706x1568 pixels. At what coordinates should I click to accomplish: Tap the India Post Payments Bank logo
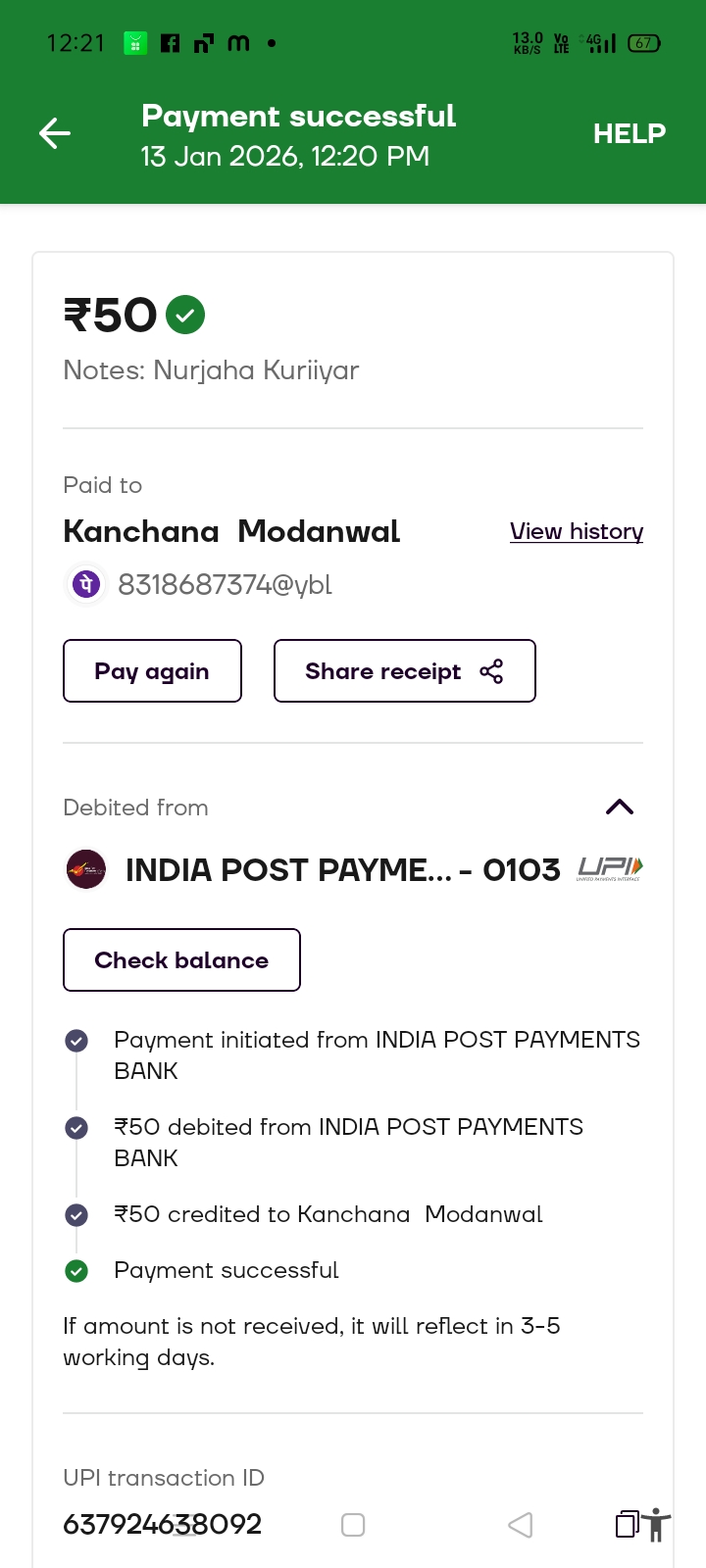86,869
